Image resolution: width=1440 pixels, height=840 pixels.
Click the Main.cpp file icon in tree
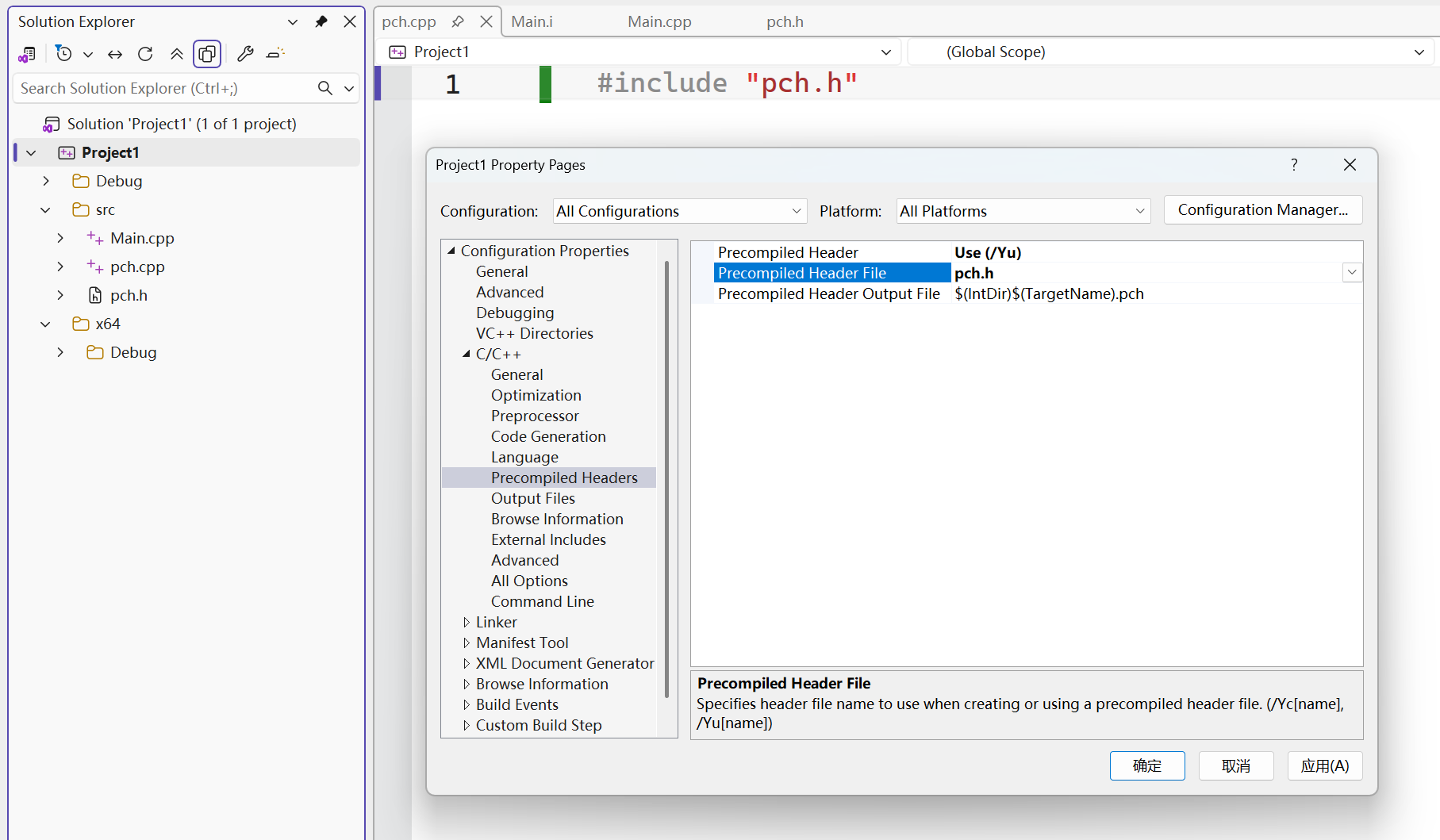pos(95,239)
